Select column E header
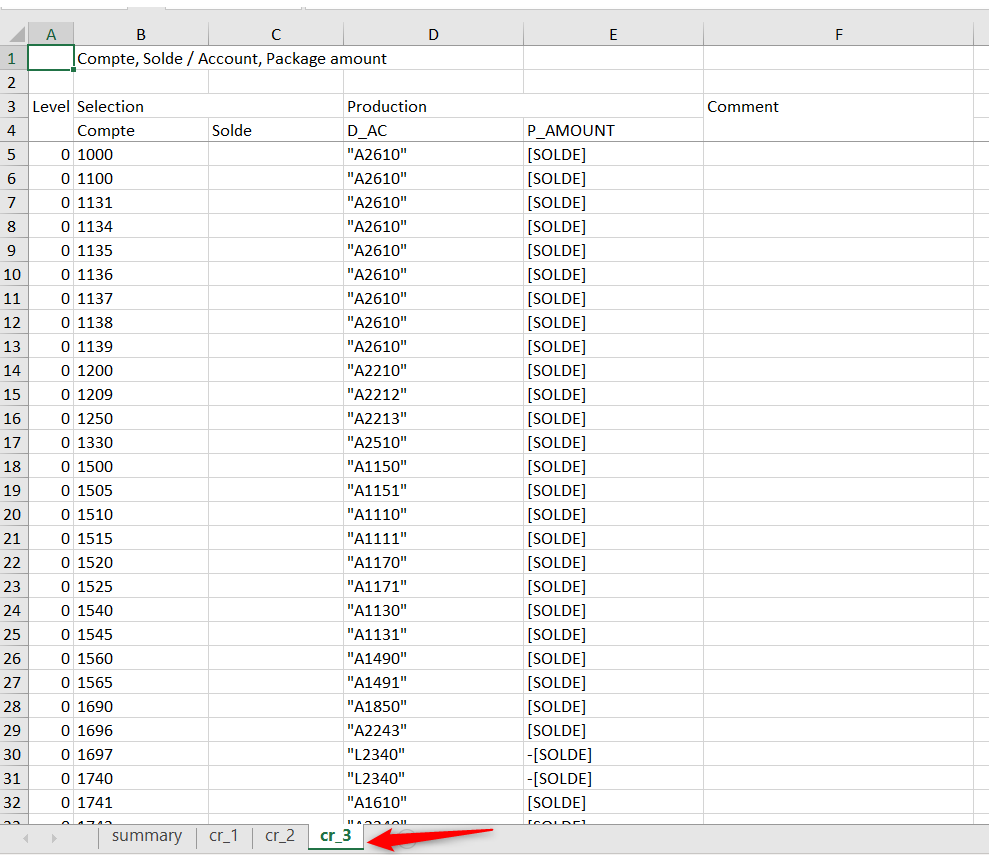 613,34
